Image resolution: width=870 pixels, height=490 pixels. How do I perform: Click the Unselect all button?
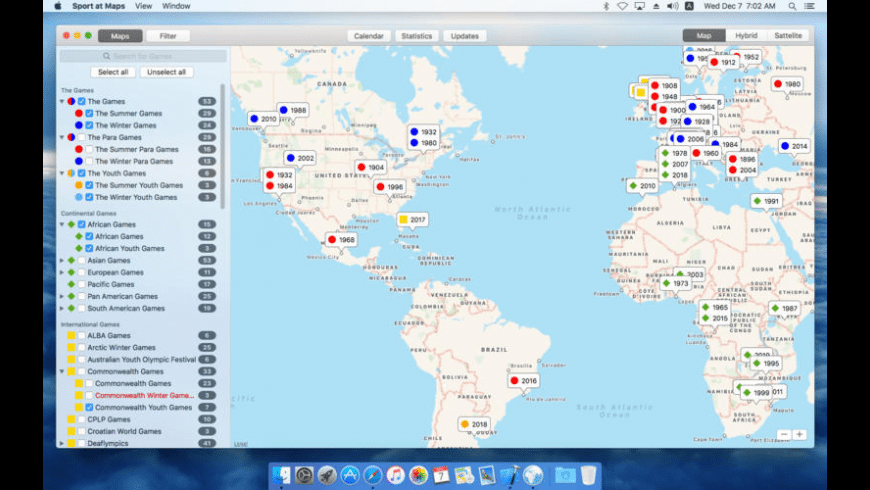click(166, 72)
